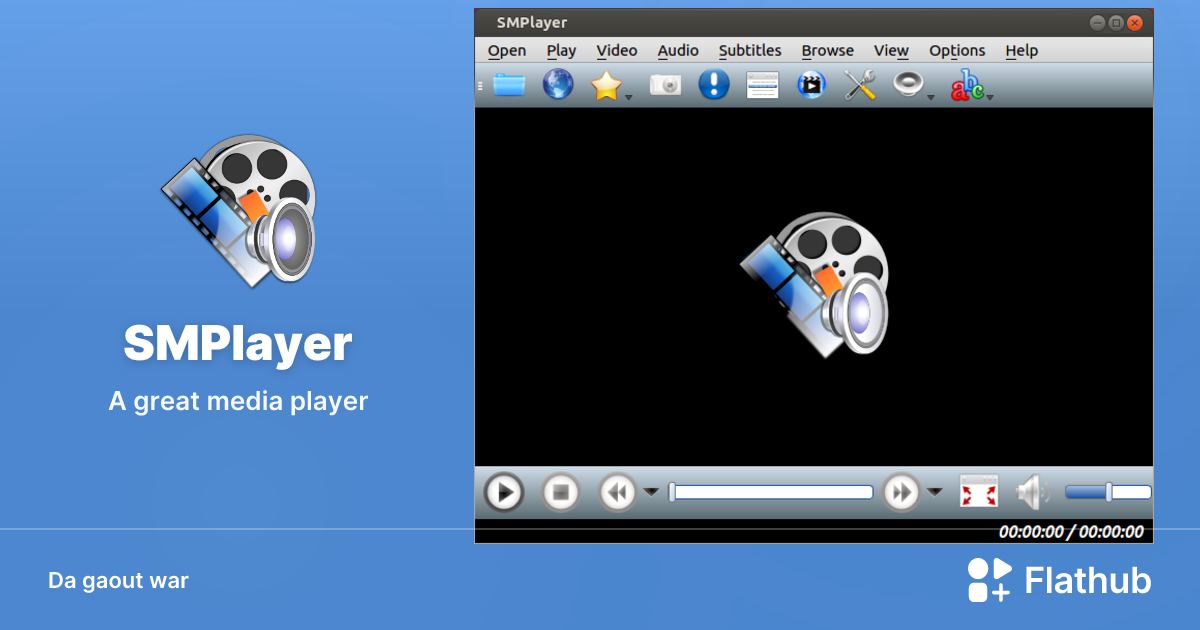Open Preferences with the wrench icon

(x=860, y=85)
